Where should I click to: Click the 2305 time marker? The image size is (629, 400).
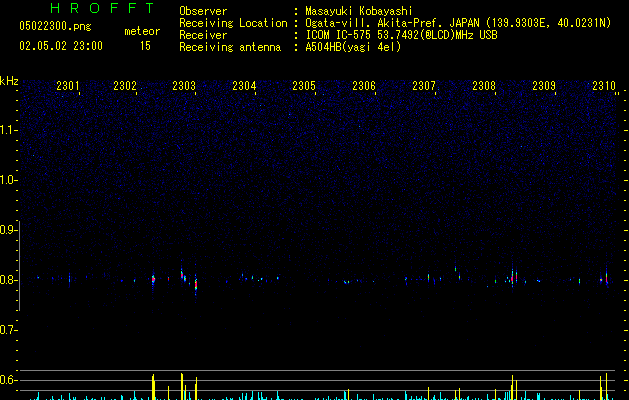click(304, 86)
